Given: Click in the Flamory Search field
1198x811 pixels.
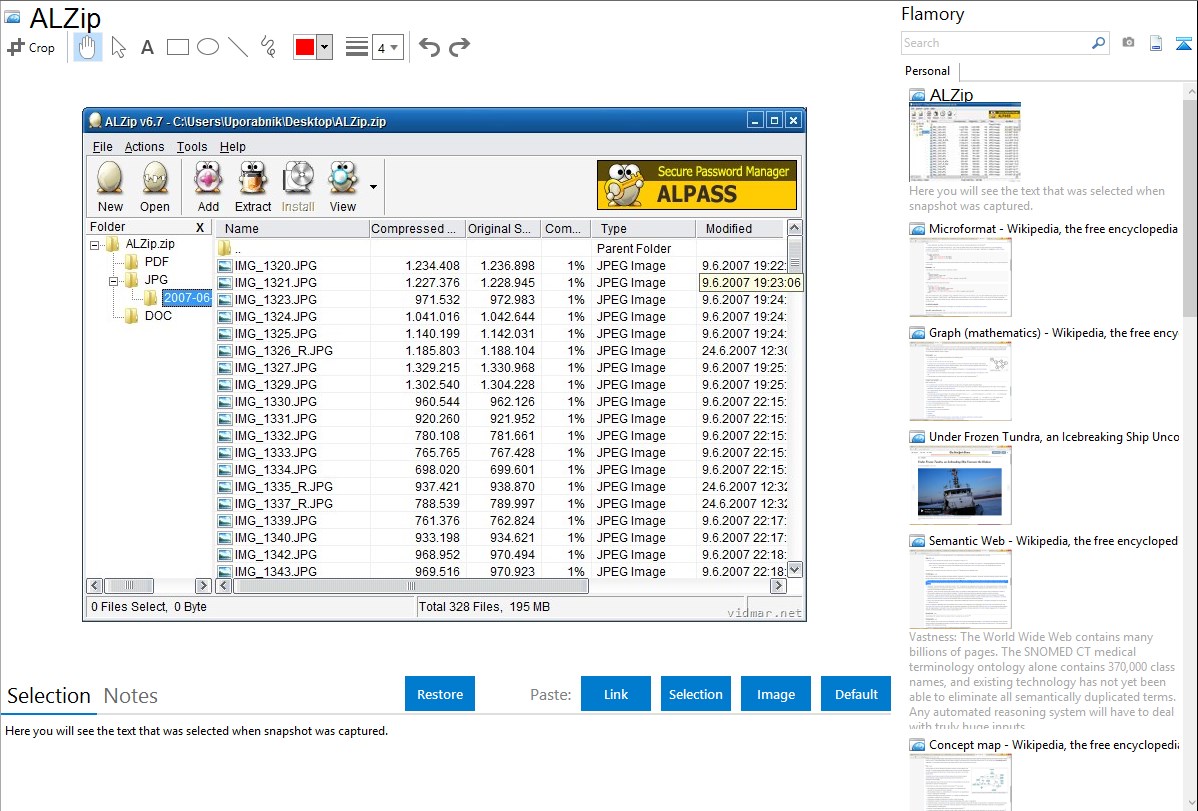Looking at the screenshot, I should [x=996, y=43].
